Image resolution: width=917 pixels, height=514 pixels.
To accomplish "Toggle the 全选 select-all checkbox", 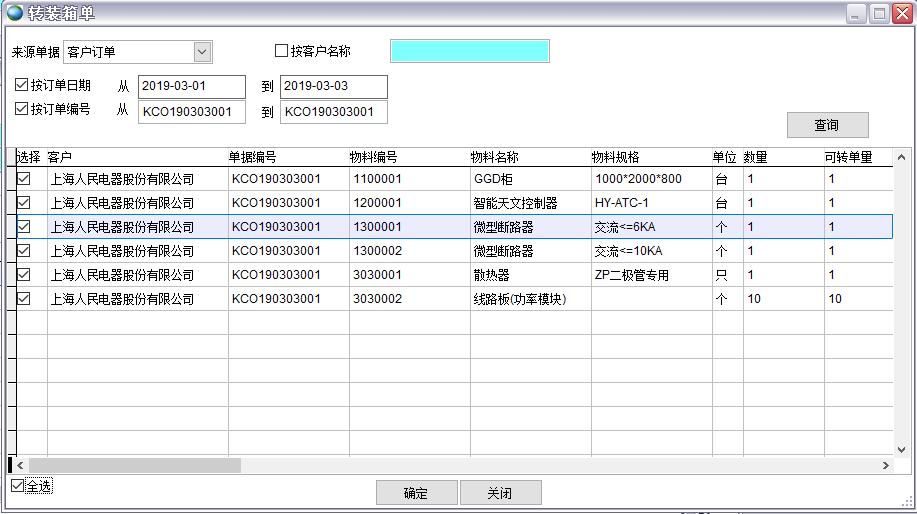I will pyautogui.click(x=17, y=486).
